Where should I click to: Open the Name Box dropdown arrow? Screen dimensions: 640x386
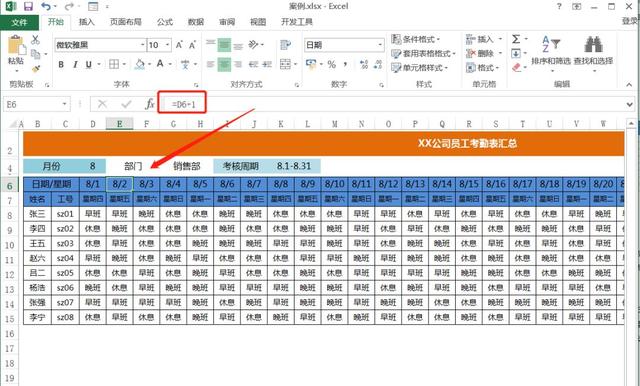[64, 104]
